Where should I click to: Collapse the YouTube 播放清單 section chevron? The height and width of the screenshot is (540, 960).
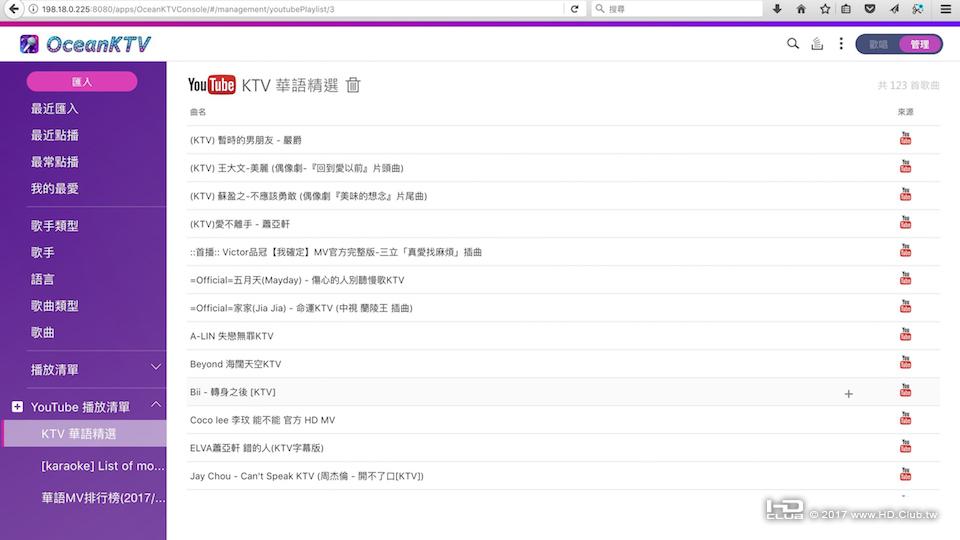click(156, 405)
